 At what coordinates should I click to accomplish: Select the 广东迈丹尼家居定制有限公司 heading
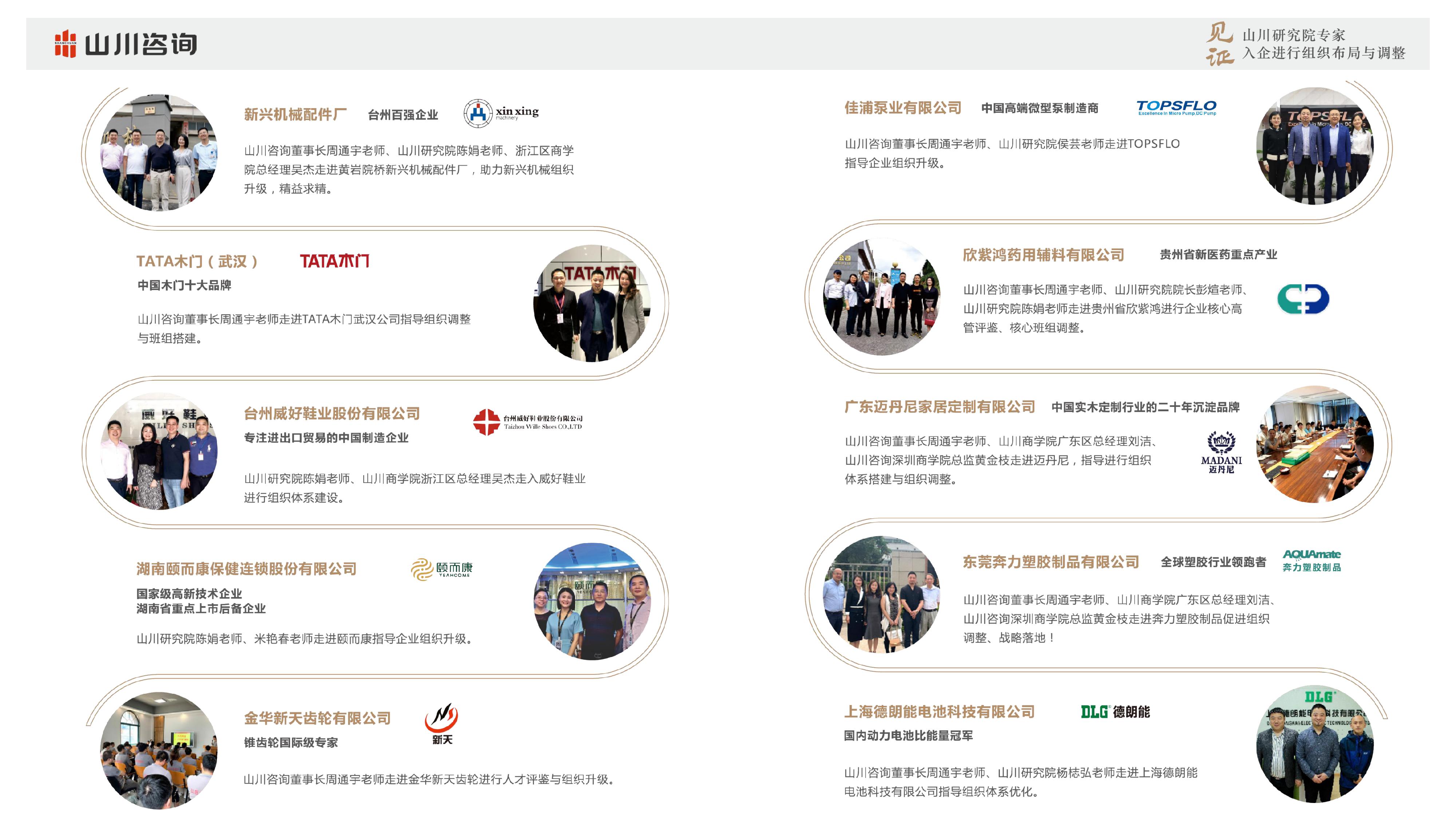click(939, 406)
